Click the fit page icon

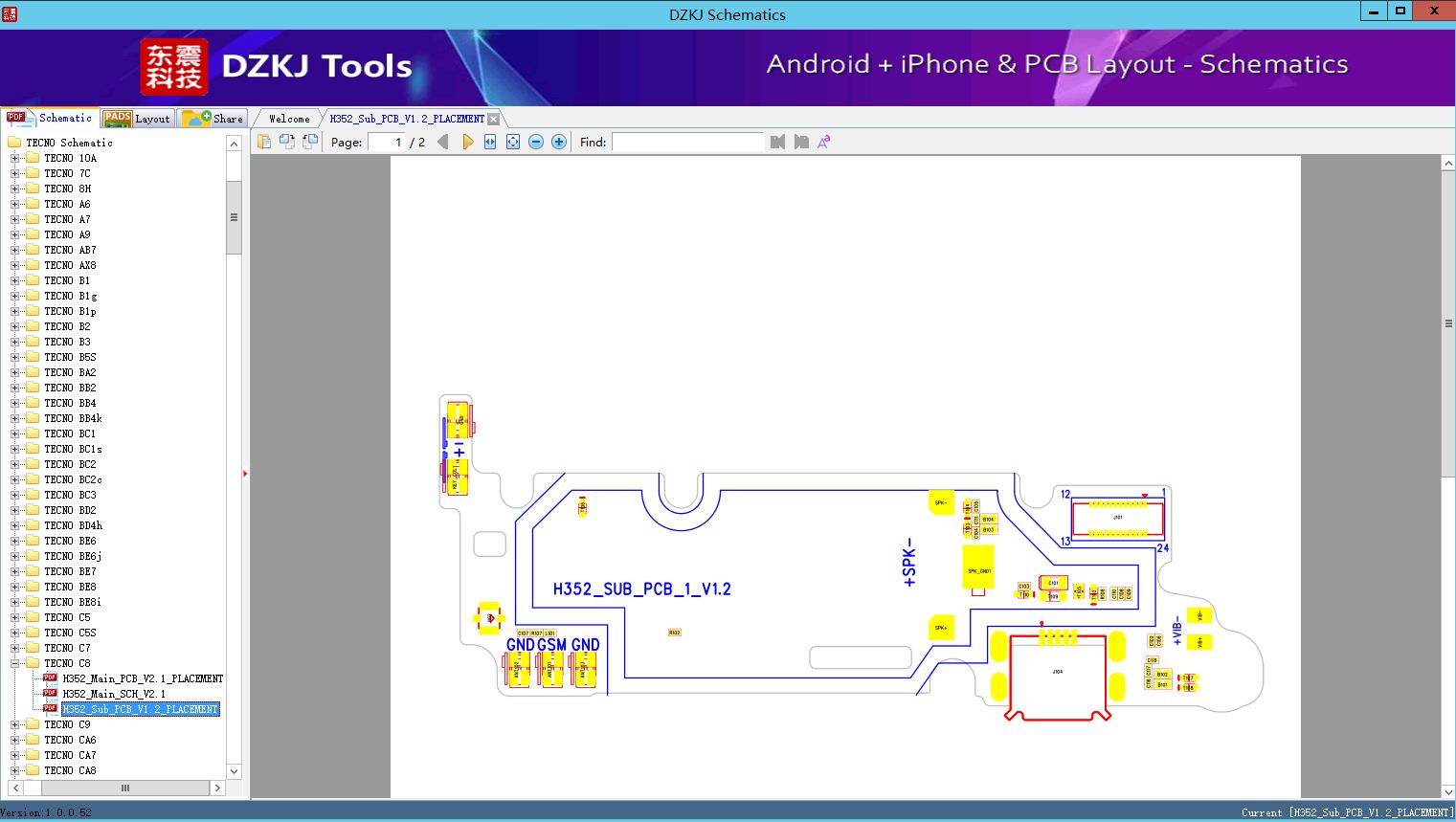513,142
